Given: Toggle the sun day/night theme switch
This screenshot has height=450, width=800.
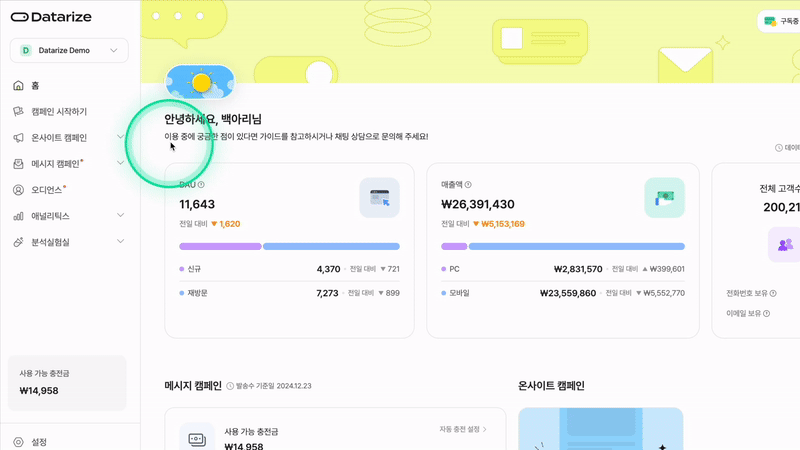Looking at the screenshot, I should point(200,82).
